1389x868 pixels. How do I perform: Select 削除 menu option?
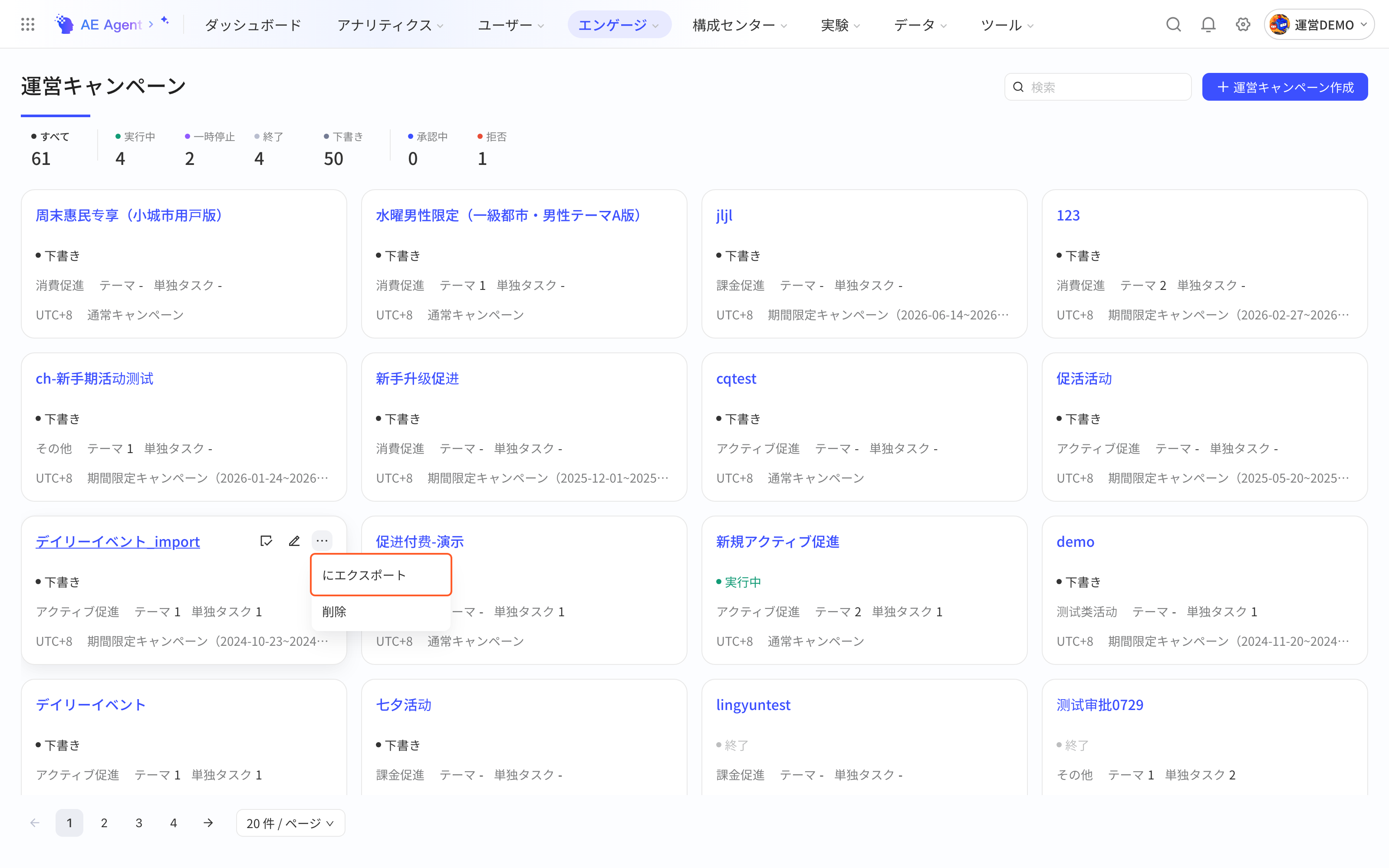(381, 612)
